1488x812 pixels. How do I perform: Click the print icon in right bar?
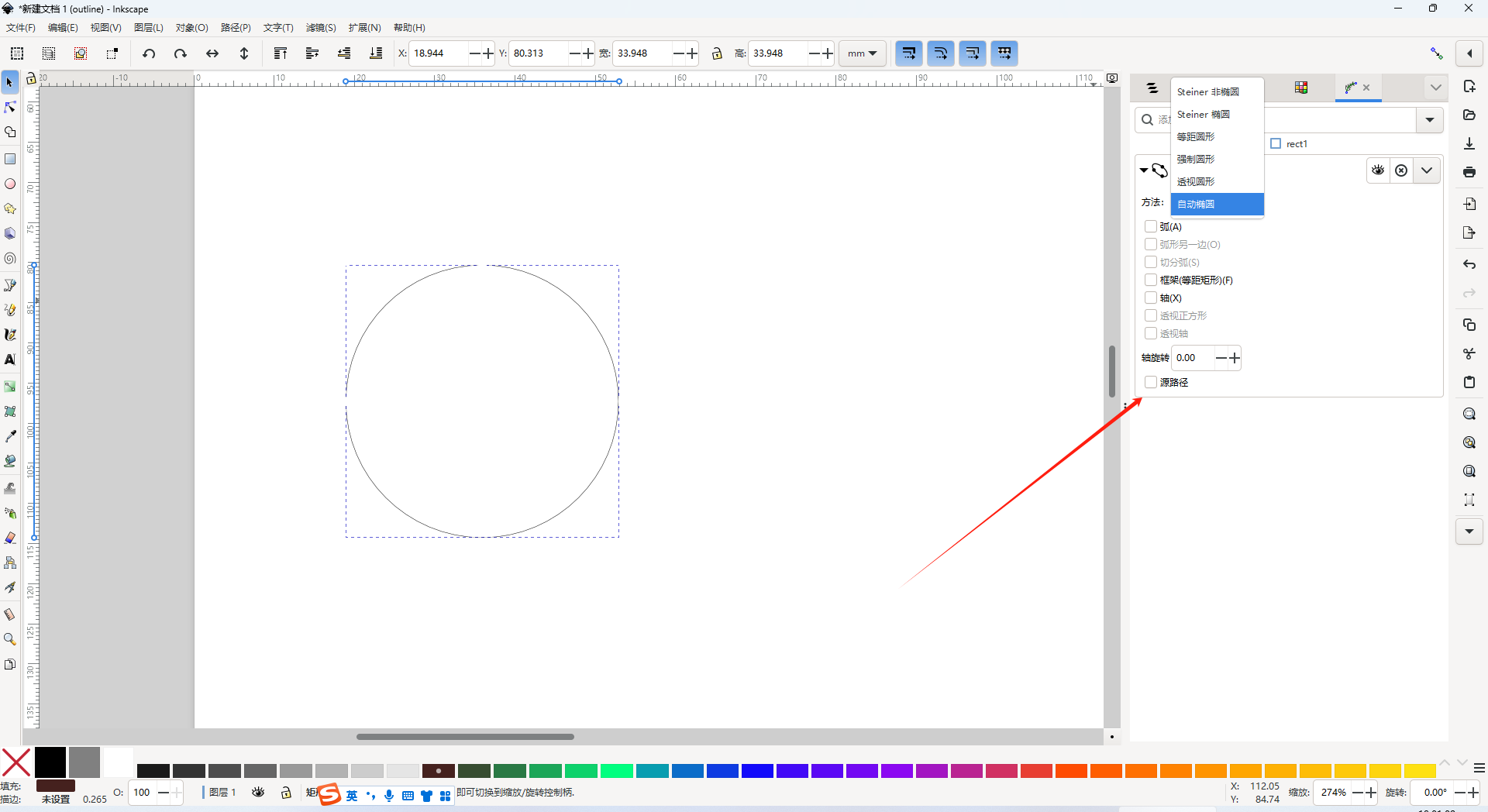coord(1469,172)
